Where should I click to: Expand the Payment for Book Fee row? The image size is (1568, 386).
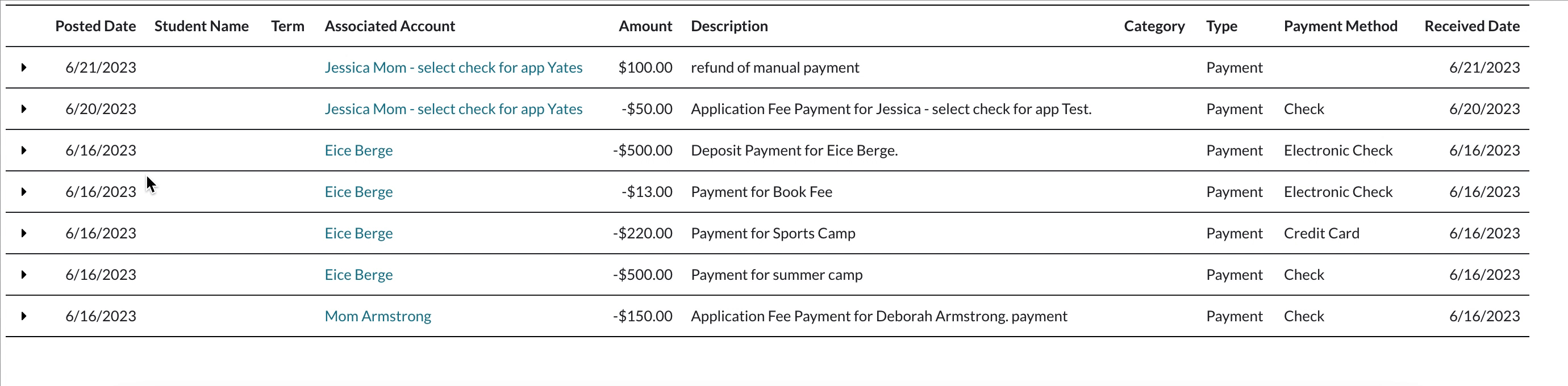click(24, 191)
